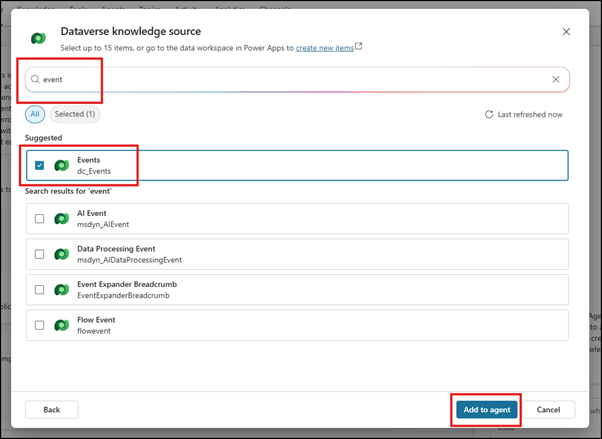Click the Data Processing Event table icon
Screen dimensions: 602x439
click(62, 254)
